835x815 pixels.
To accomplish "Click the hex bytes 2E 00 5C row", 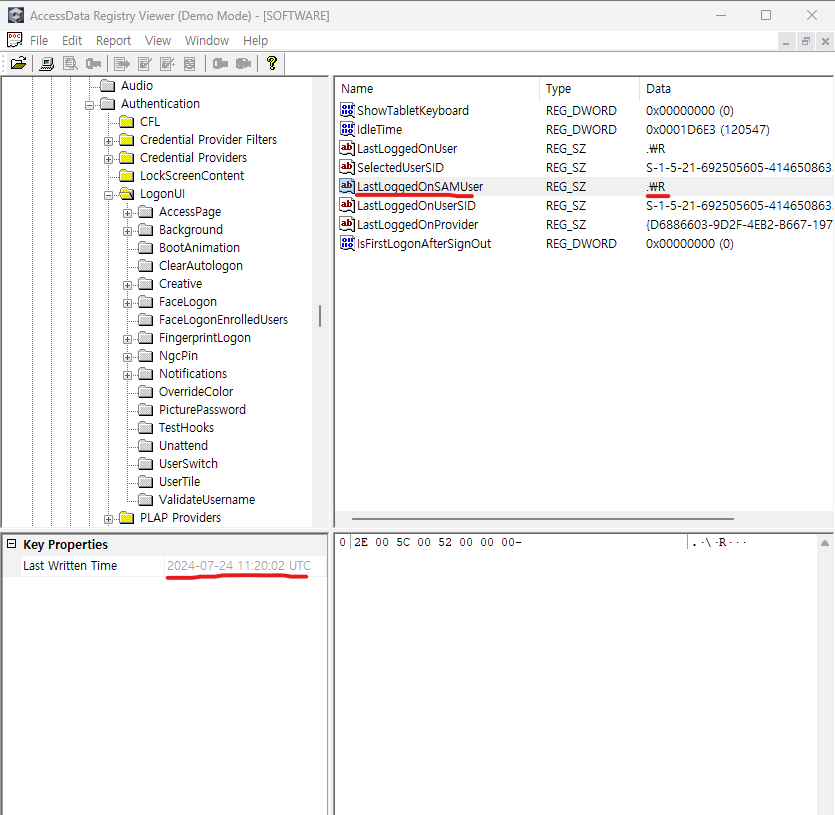I will pos(437,542).
